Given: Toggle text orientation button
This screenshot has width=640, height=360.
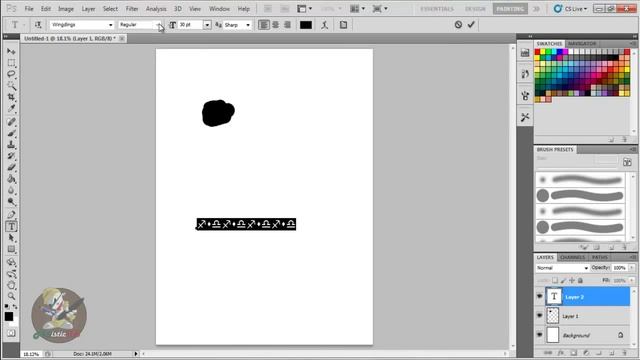Looking at the screenshot, I should click(38, 25).
